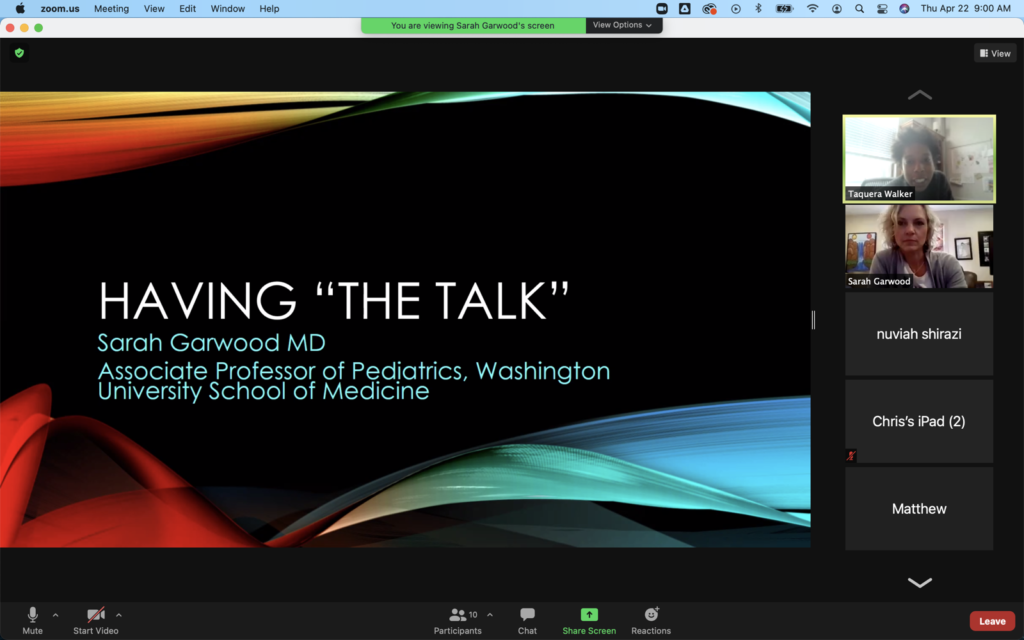Open the Chat panel
The height and width of the screenshot is (640, 1024).
(x=527, y=619)
